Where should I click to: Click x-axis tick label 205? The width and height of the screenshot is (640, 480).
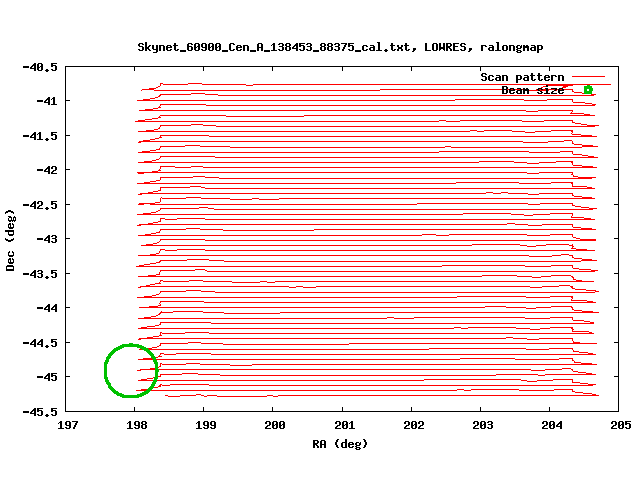point(620,425)
